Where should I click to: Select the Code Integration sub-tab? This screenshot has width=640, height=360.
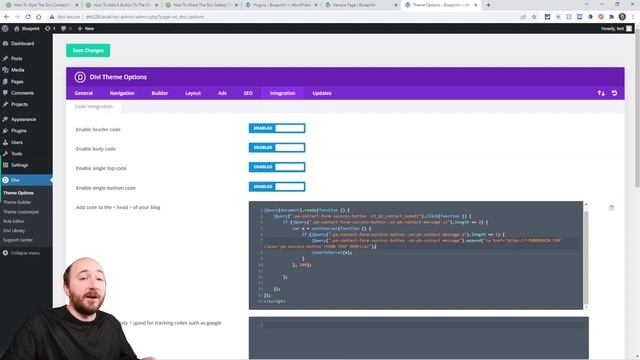coord(93,107)
